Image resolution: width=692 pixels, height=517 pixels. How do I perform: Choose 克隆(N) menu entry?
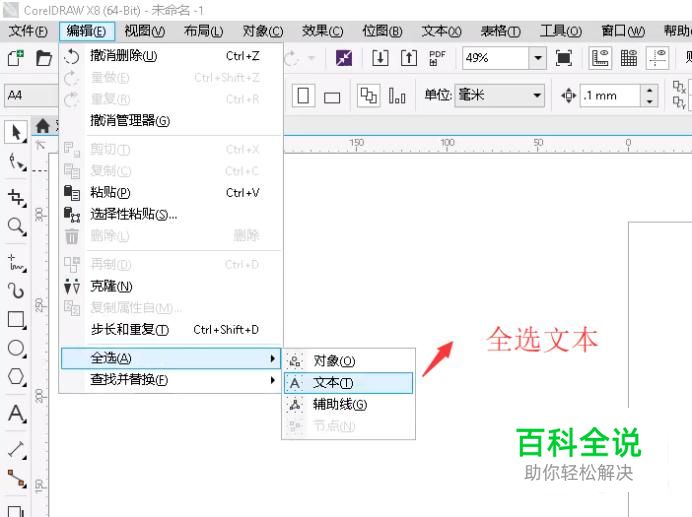(170, 286)
